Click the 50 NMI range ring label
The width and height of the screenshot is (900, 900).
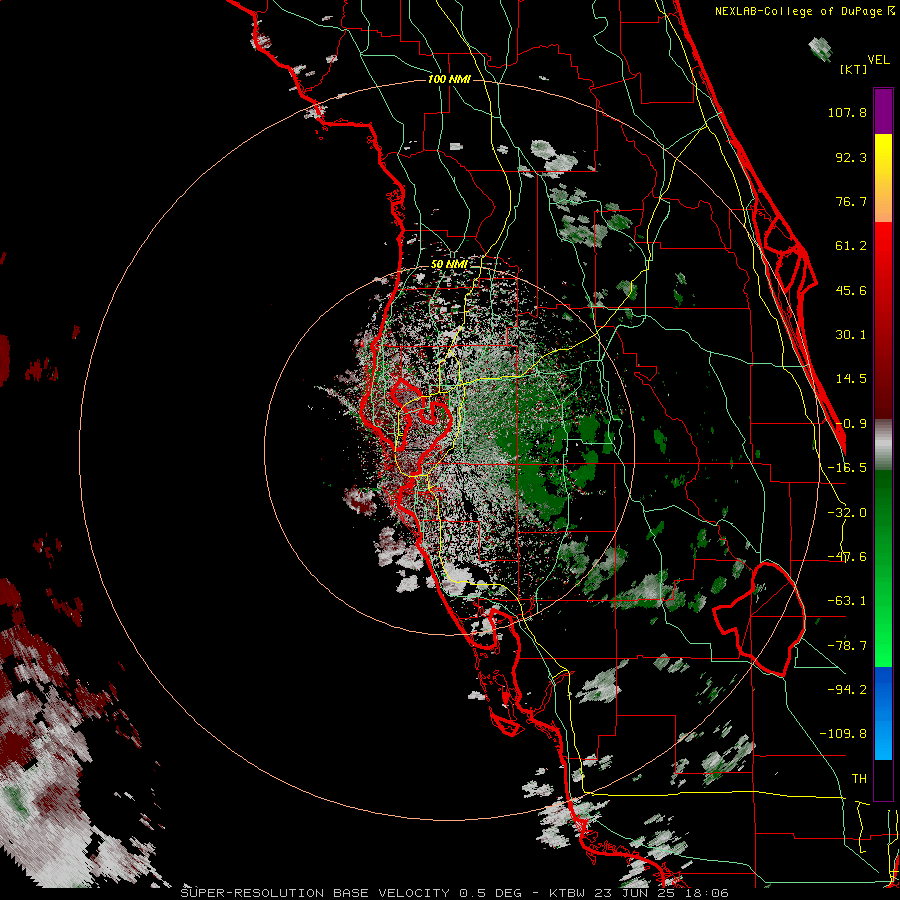click(449, 264)
